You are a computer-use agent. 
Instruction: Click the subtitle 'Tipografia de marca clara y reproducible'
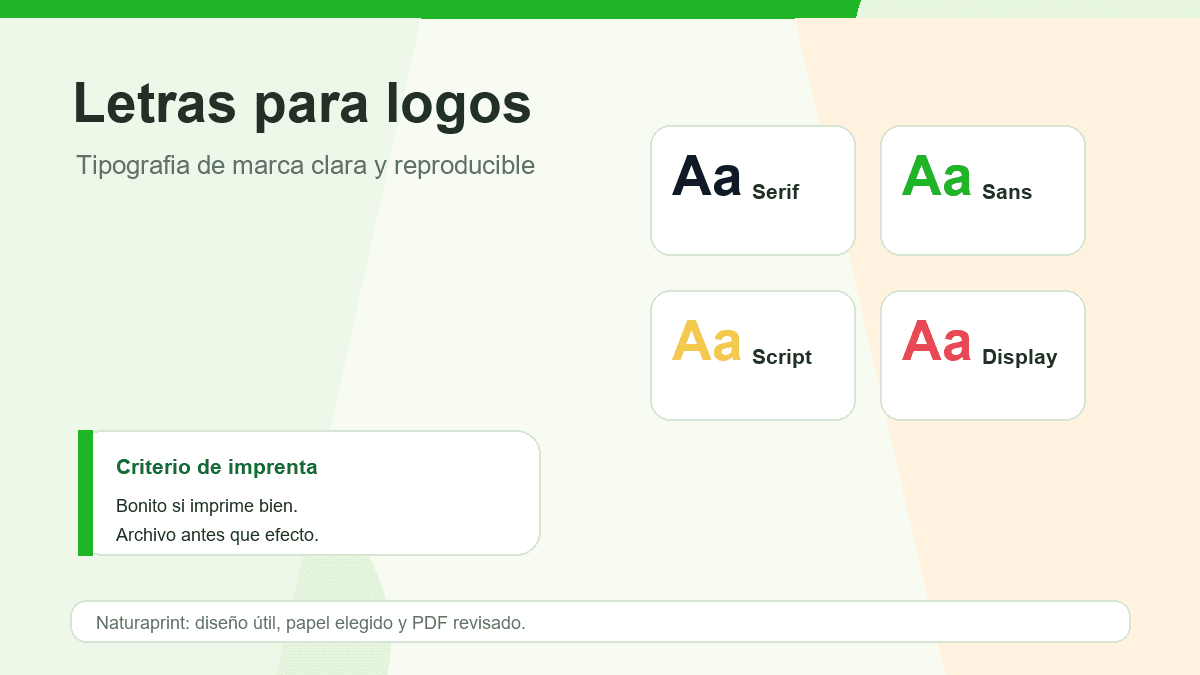[305, 165]
